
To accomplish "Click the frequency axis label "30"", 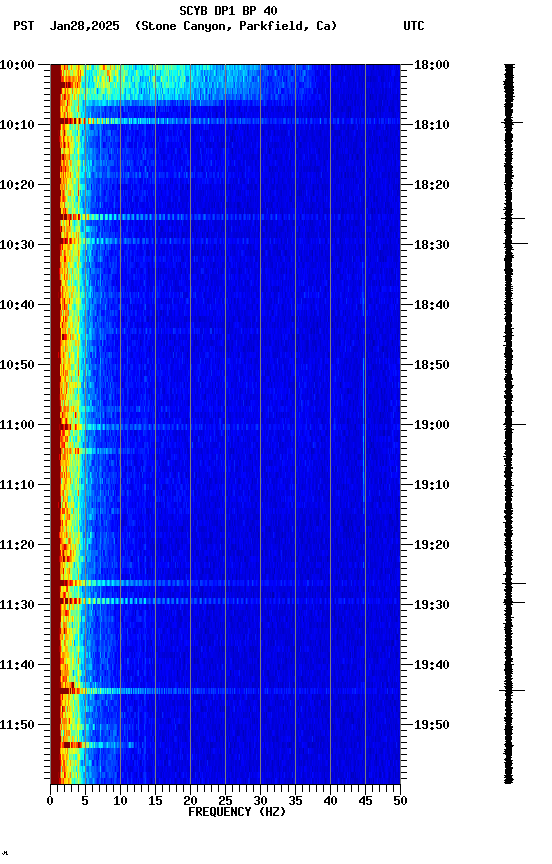I will (x=260, y=801).
